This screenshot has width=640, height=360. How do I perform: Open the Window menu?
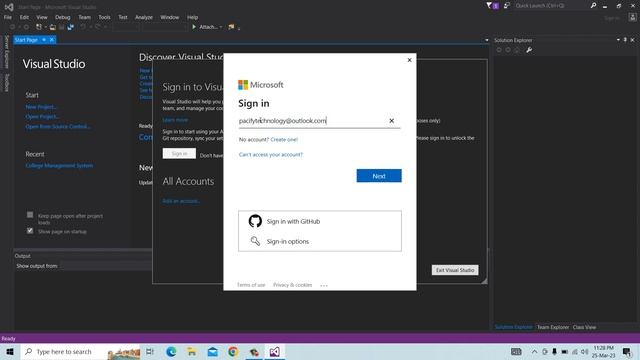coord(169,17)
